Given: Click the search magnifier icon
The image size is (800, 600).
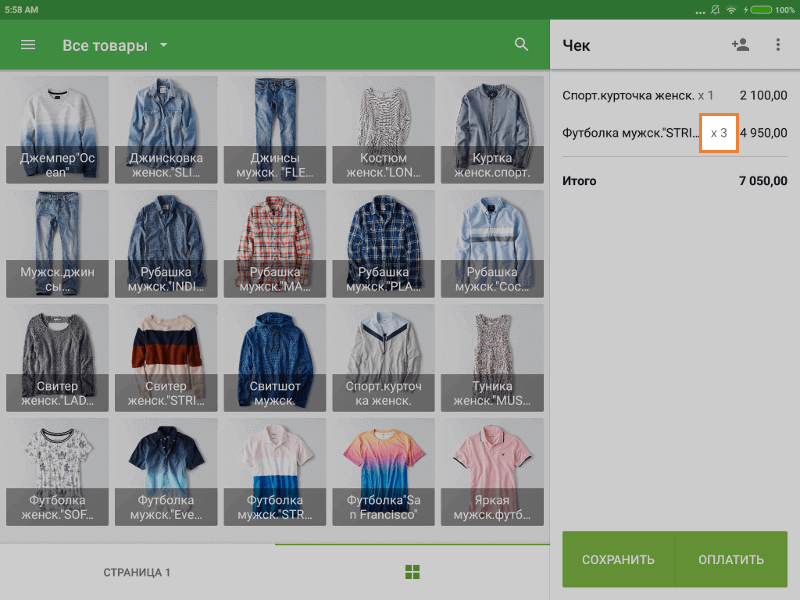Looking at the screenshot, I should [x=521, y=45].
